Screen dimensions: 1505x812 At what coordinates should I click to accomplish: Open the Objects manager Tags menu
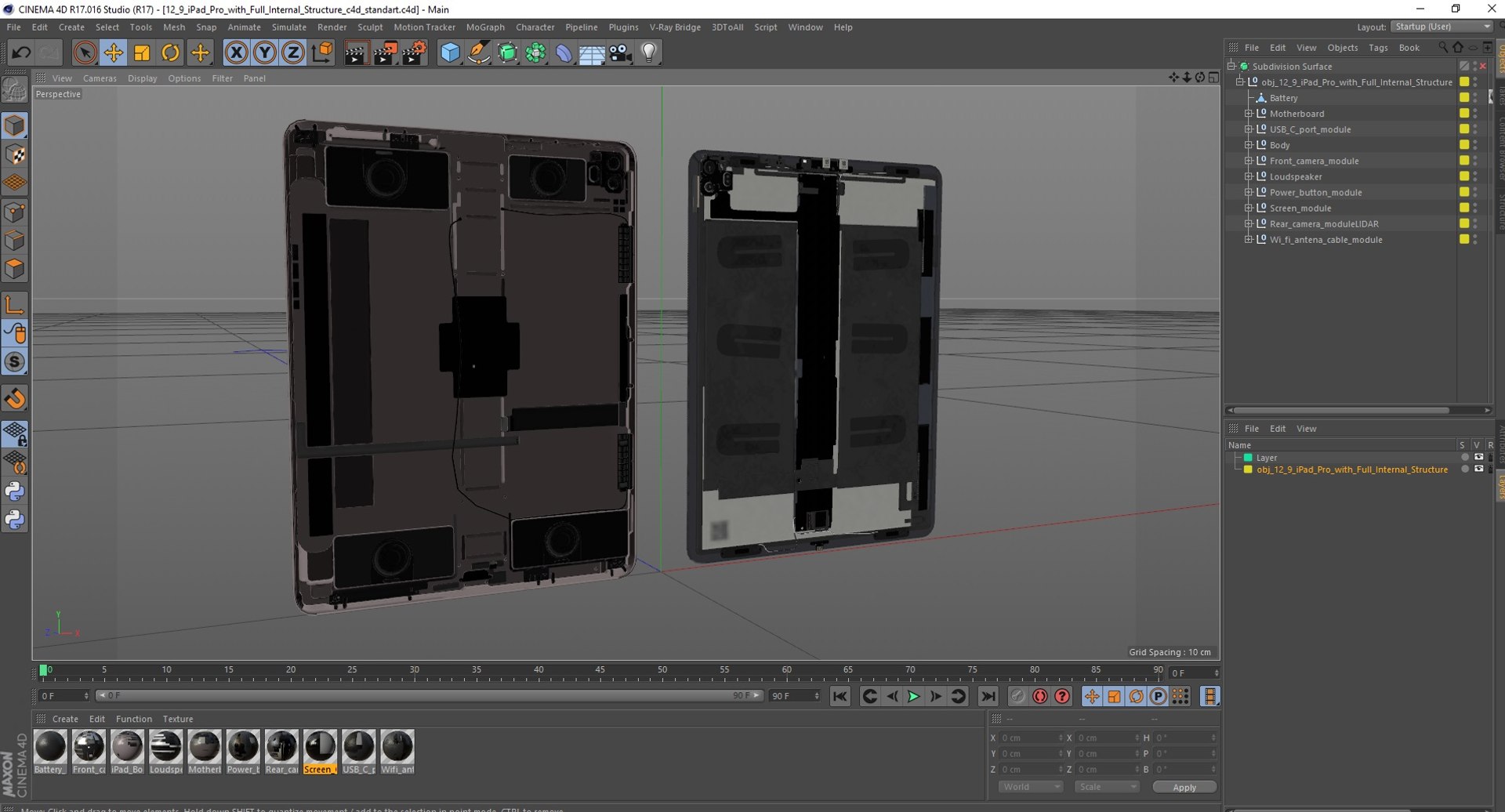1378,48
